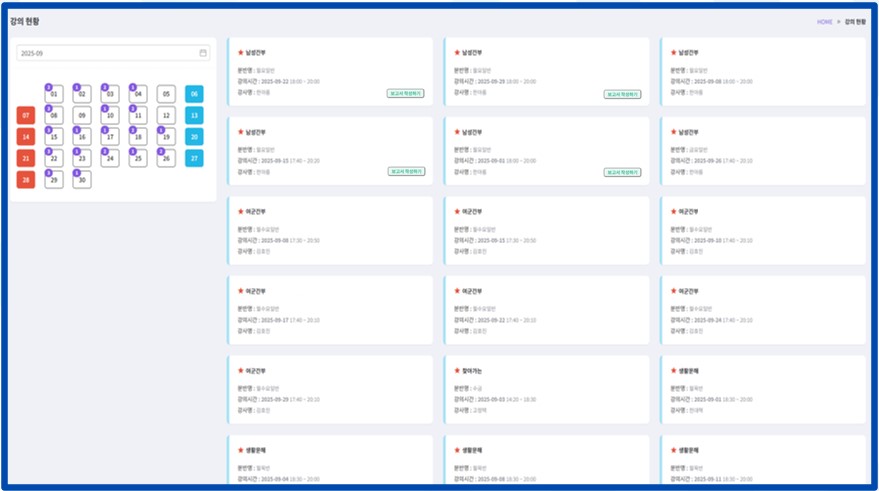Select the blue Saturday 06 on the calendar
This screenshot has height=491, width=879.
click(x=194, y=94)
